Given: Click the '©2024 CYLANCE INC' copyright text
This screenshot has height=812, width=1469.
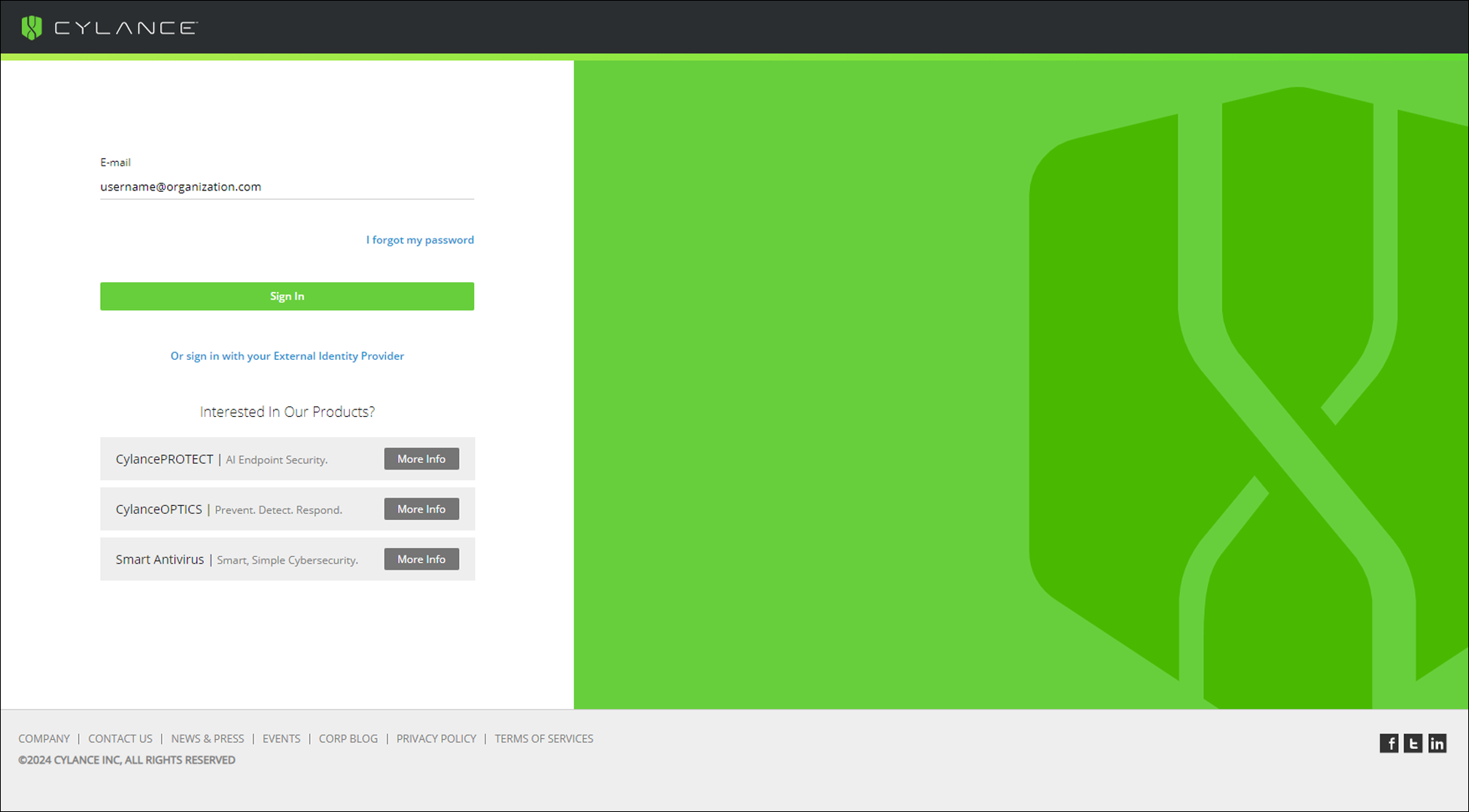Looking at the screenshot, I should (x=126, y=760).
